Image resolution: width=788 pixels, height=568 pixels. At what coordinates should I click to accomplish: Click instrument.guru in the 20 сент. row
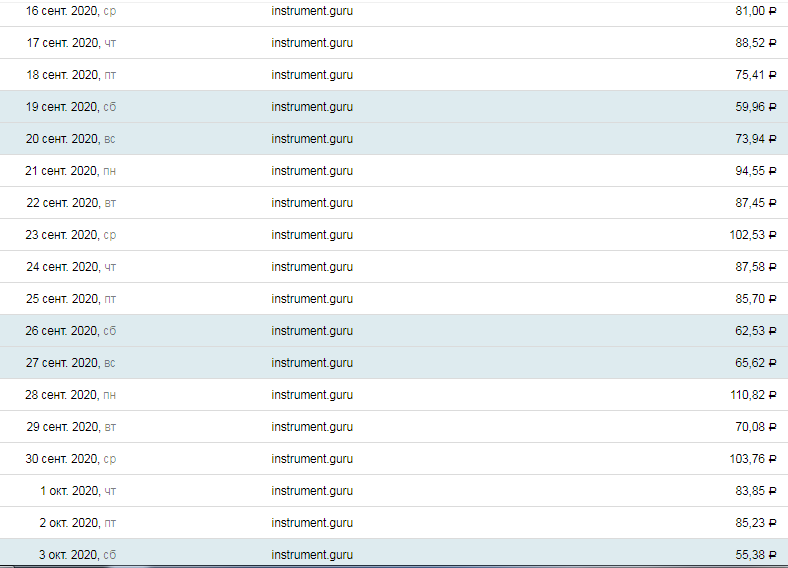(312, 139)
